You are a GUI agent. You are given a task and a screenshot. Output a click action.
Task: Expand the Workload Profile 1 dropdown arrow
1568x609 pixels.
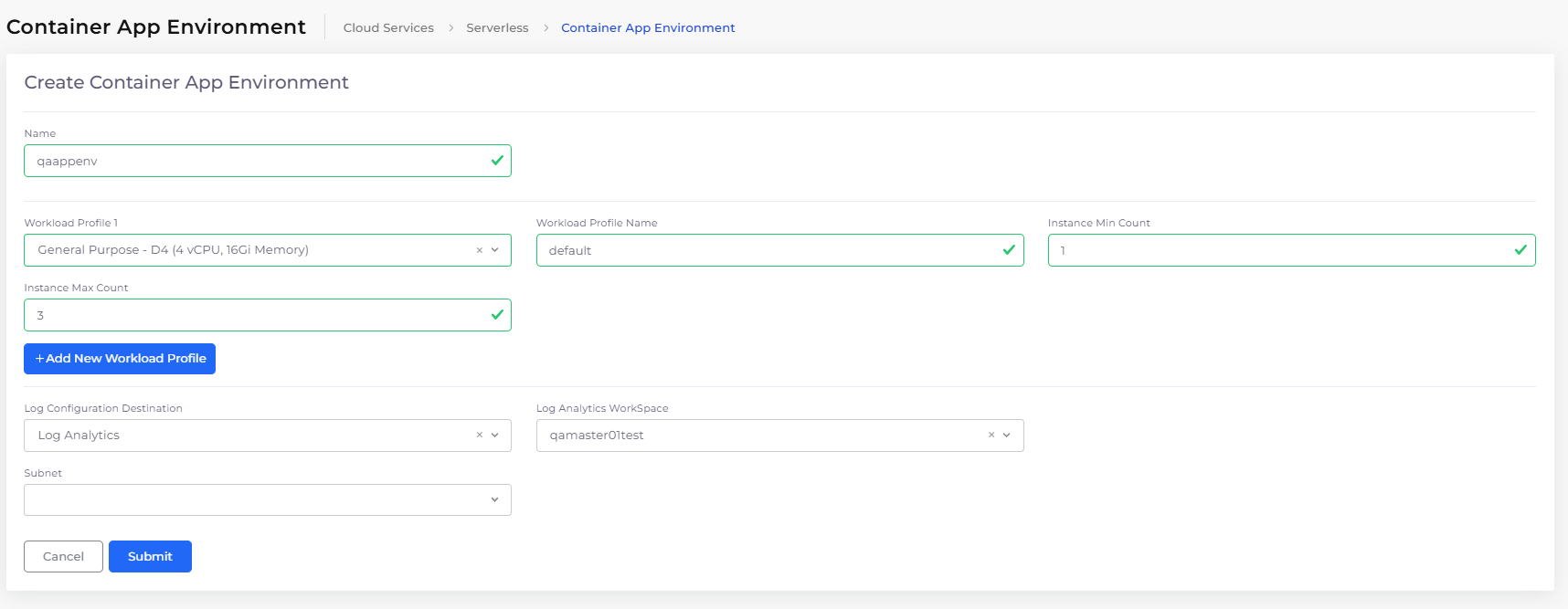(x=495, y=250)
